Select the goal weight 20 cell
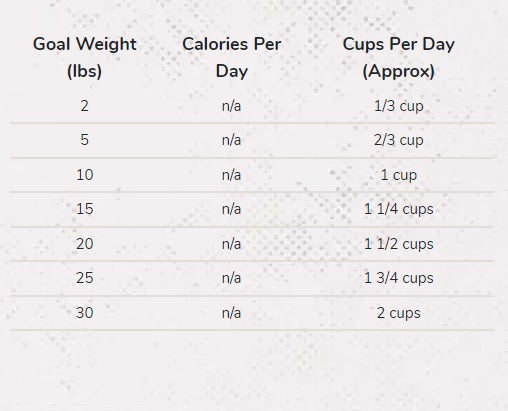Image resolution: width=508 pixels, height=411 pixels. tap(85, 244)
